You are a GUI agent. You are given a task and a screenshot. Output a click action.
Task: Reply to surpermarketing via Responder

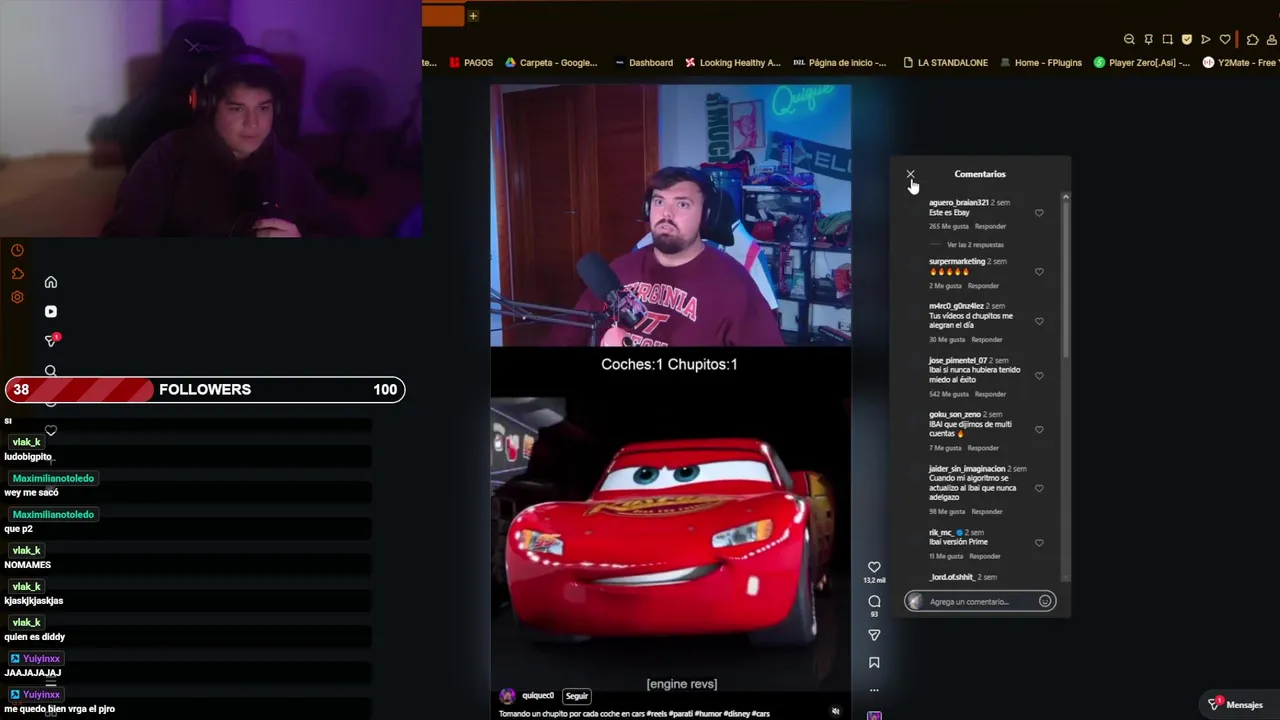pyautogui.click(x=983, y=286)
